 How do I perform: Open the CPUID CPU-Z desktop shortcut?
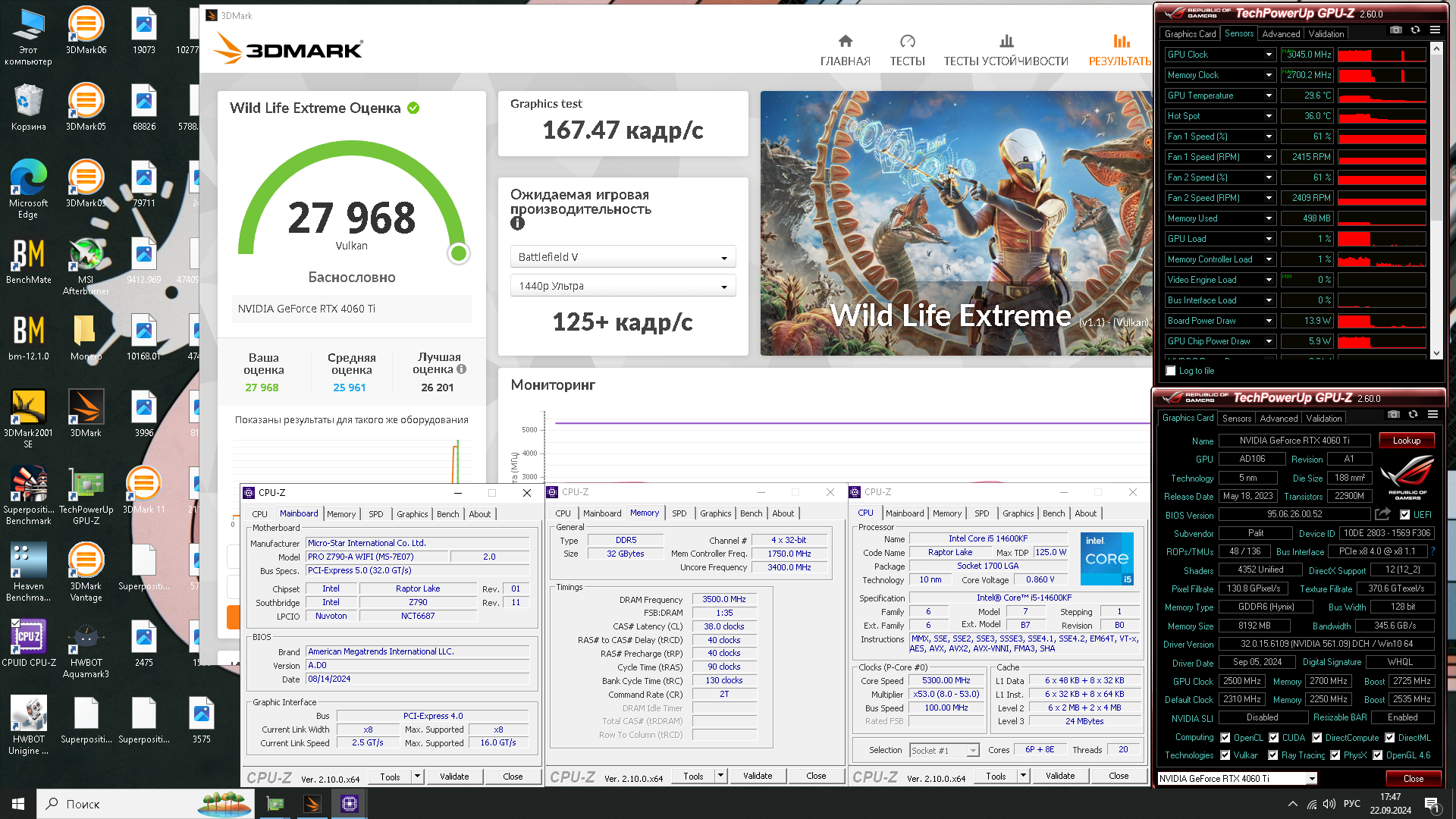click(x=29, y=643)
